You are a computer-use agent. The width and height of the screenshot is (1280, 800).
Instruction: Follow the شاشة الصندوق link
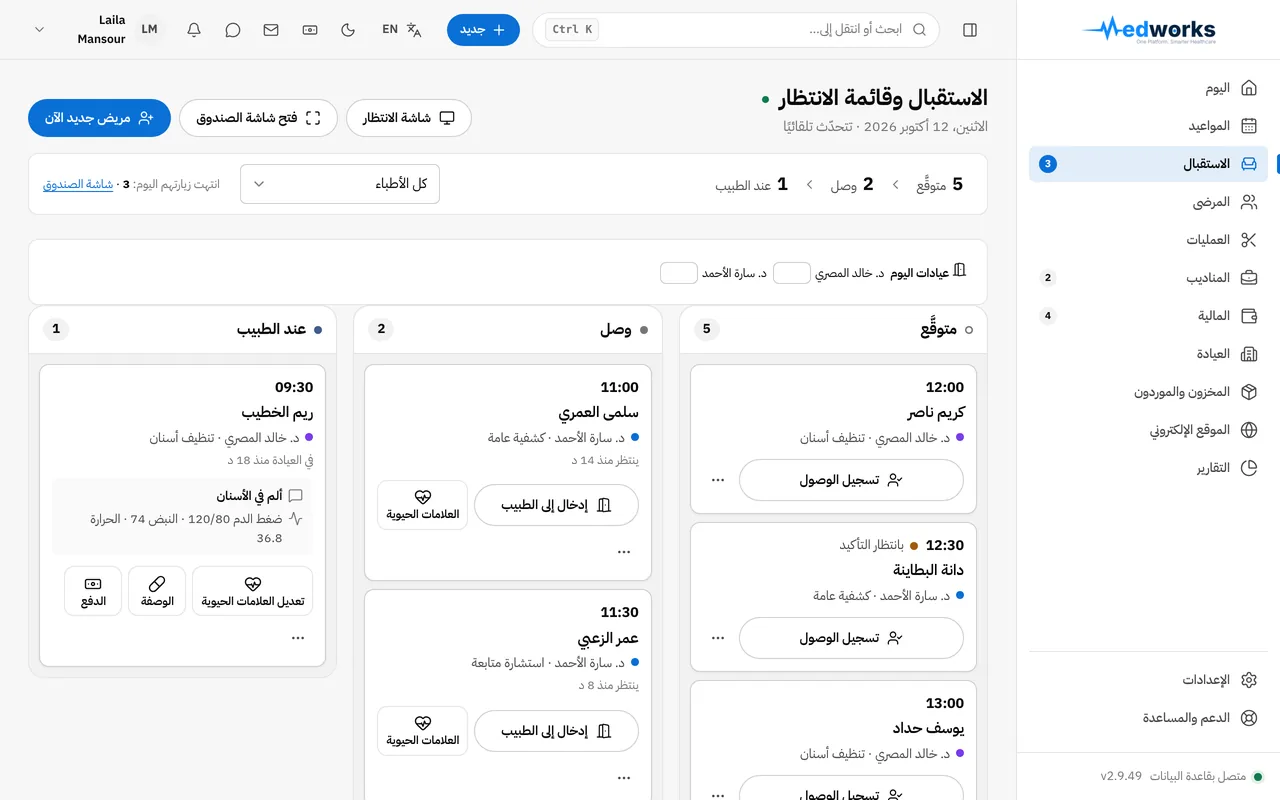coord(78,185)
